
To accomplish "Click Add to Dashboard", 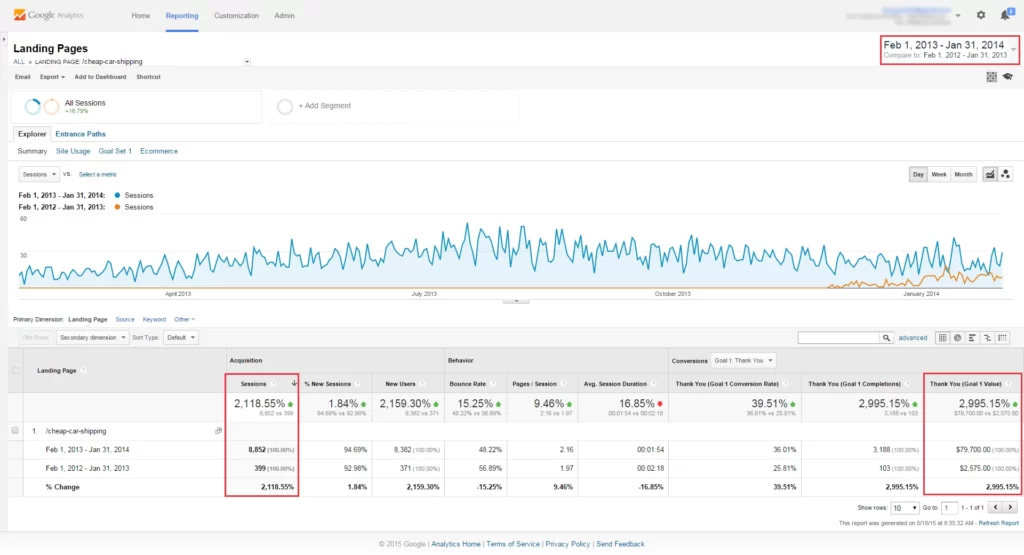I will point(100,77).
